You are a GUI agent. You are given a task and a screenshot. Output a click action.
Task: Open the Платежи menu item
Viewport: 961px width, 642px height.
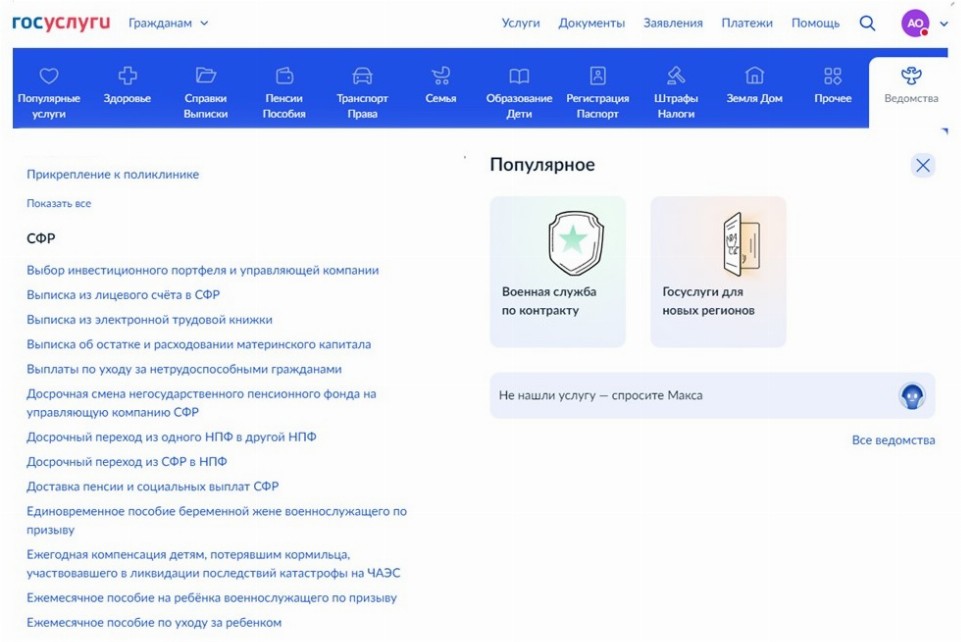pyautogui.click(x=747, y=23)
